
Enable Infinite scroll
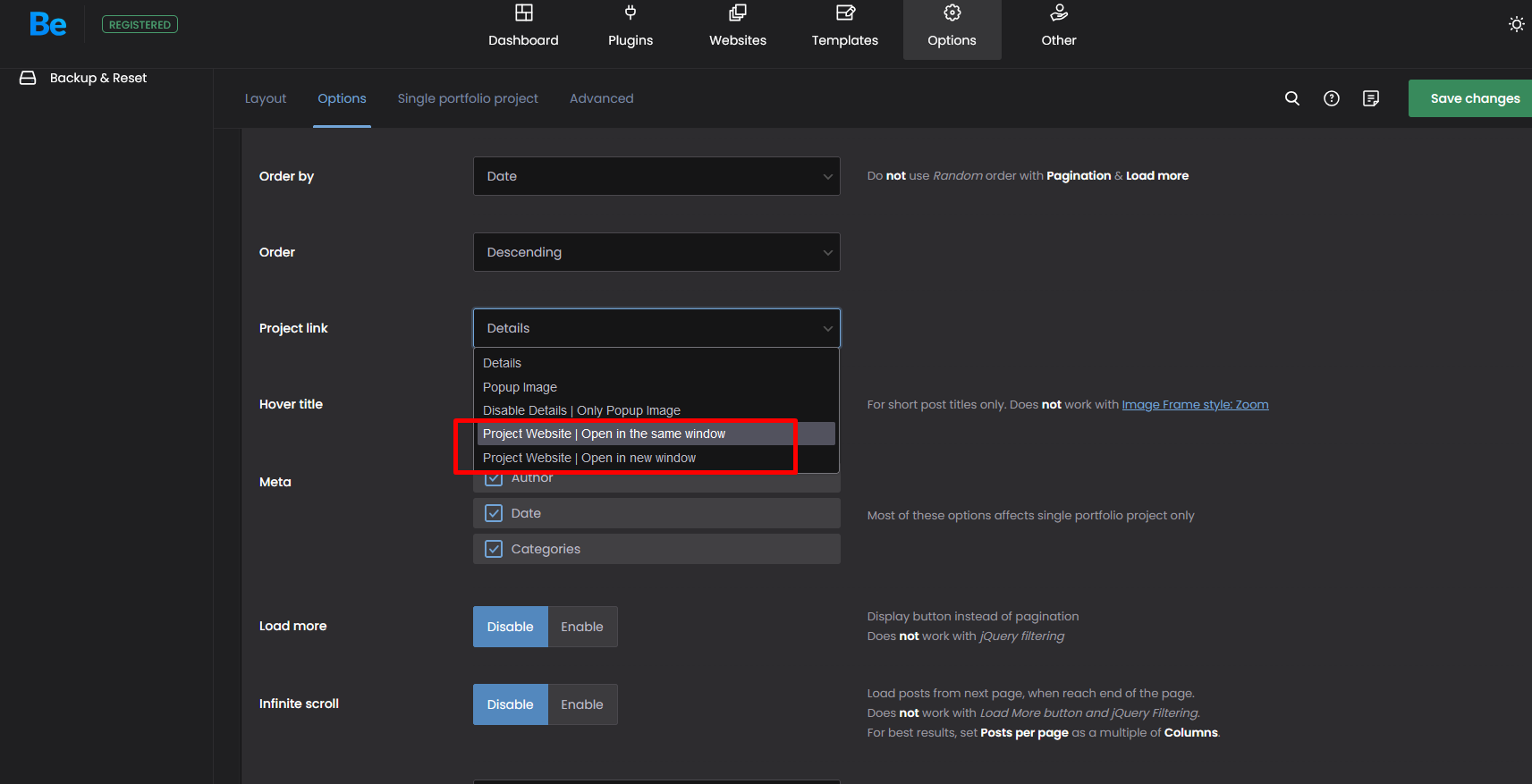pos(582,704)
